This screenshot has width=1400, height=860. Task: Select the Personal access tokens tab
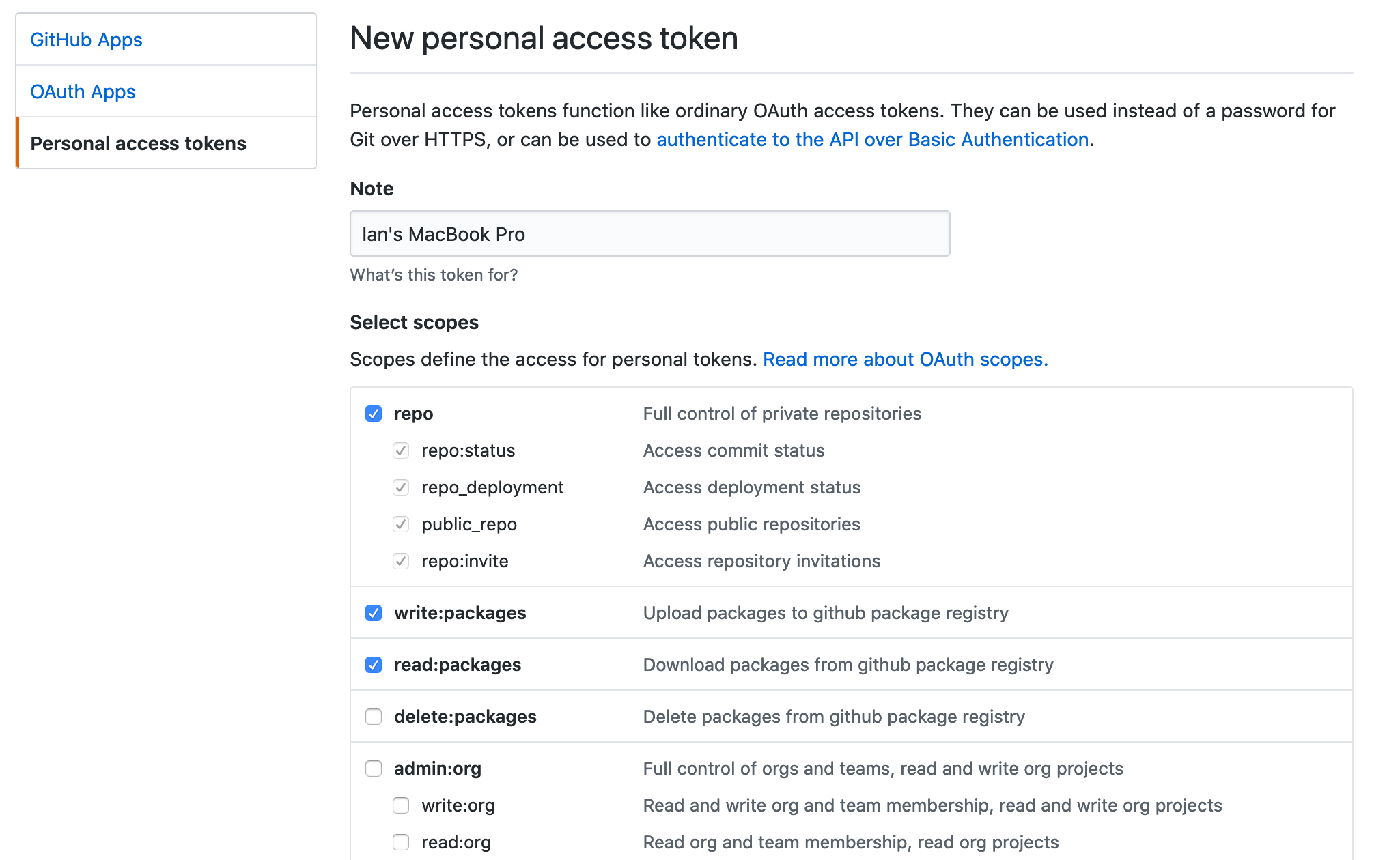(x=139, y=143)
